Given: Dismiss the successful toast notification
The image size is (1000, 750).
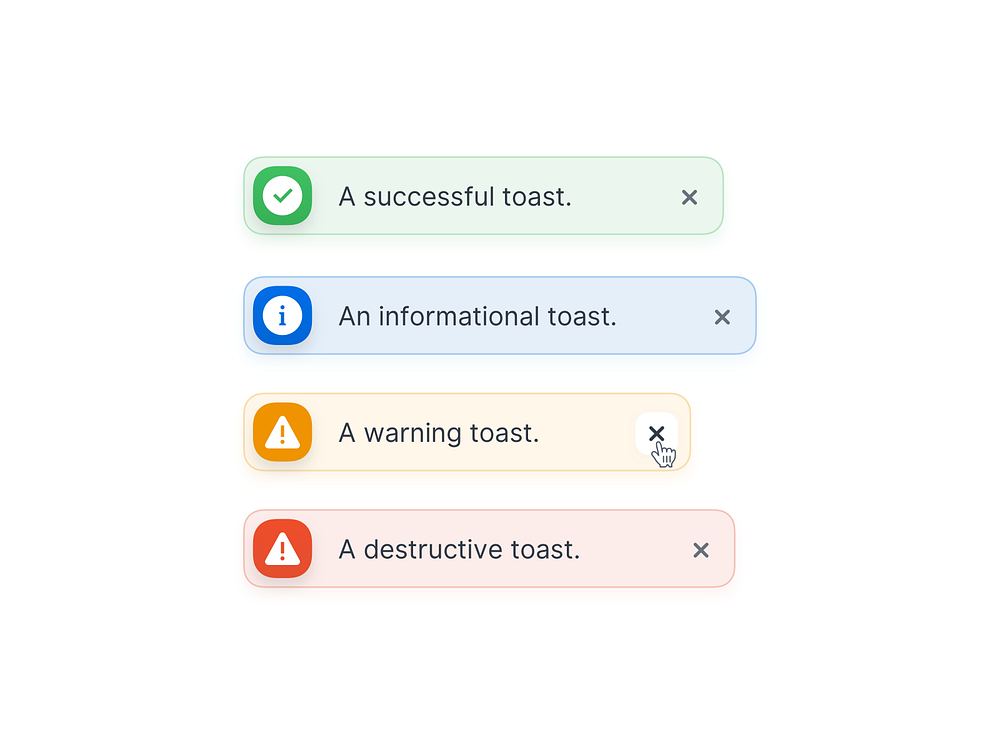Looking at the screenshot, I should coord(689,197).
